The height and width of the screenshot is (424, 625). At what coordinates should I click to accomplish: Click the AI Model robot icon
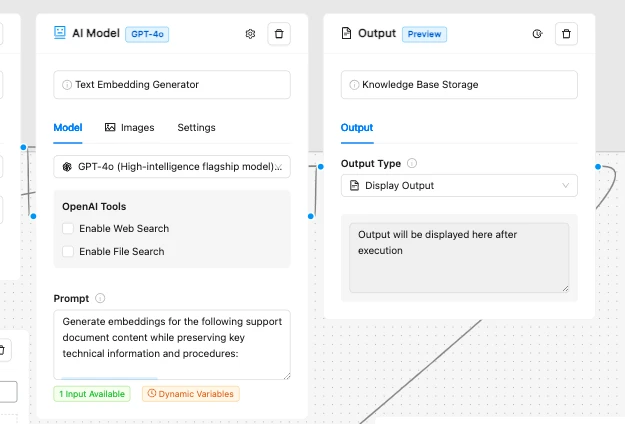point(61,33)
